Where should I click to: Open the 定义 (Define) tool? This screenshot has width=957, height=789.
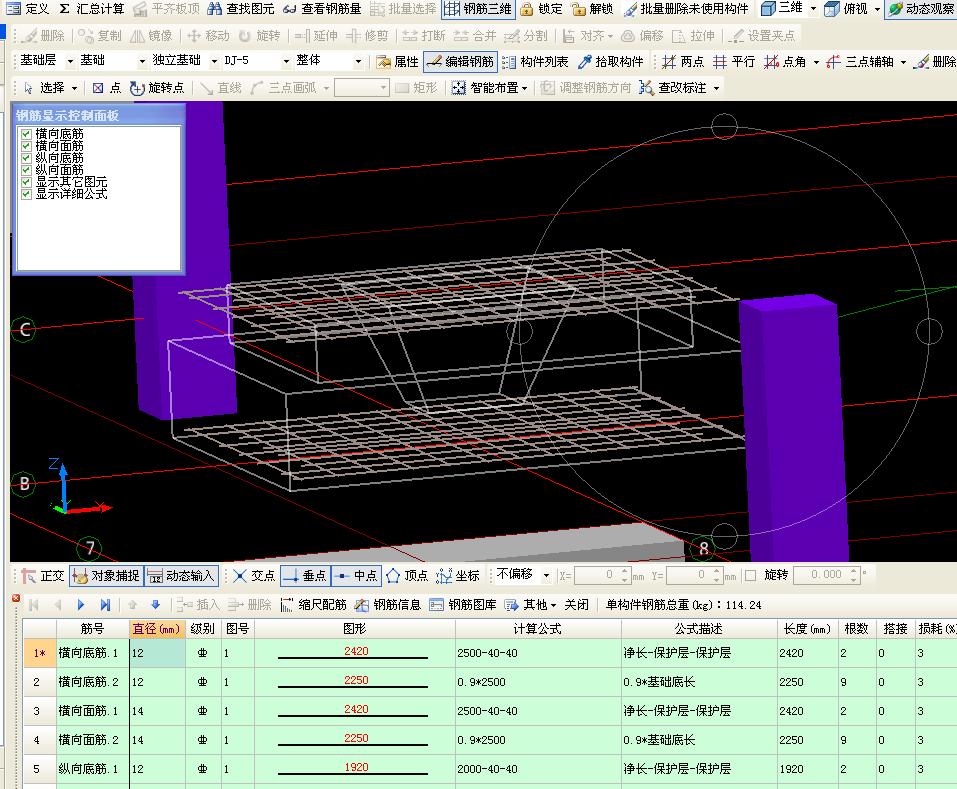pyautogui.click(x=27, y=9)
